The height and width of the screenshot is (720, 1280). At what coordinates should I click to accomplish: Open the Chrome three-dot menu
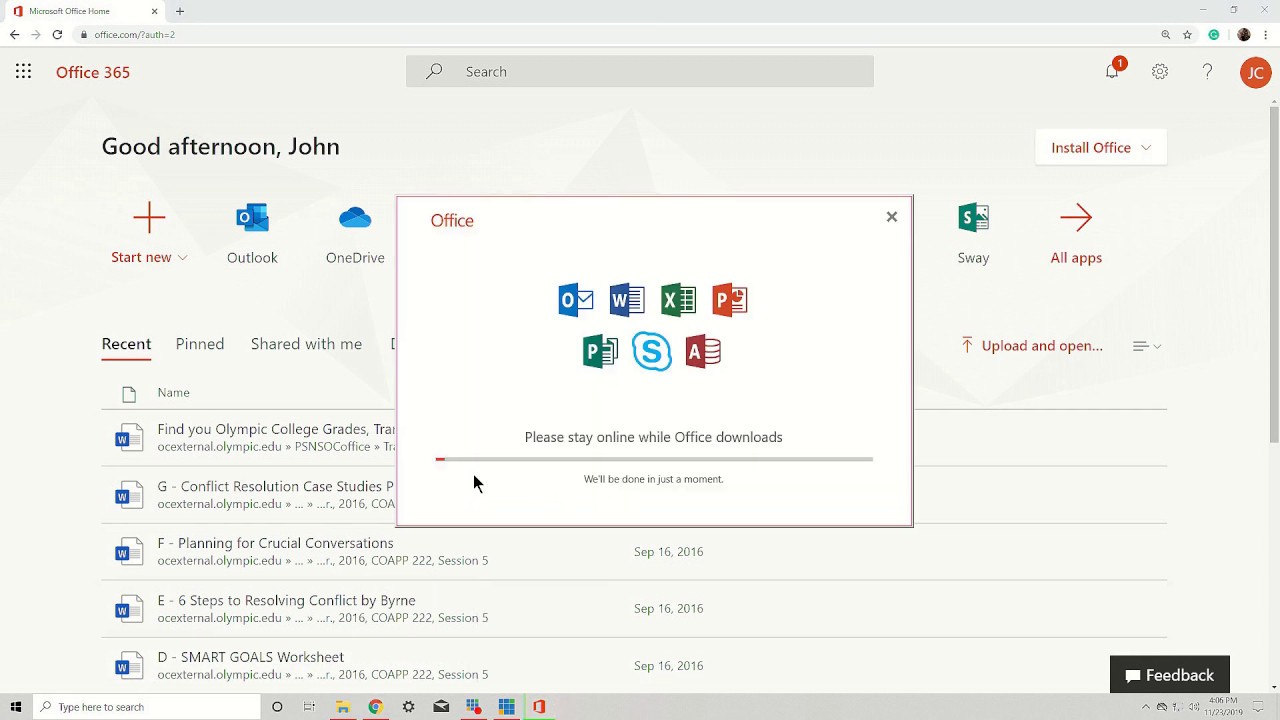(1266, 34)
